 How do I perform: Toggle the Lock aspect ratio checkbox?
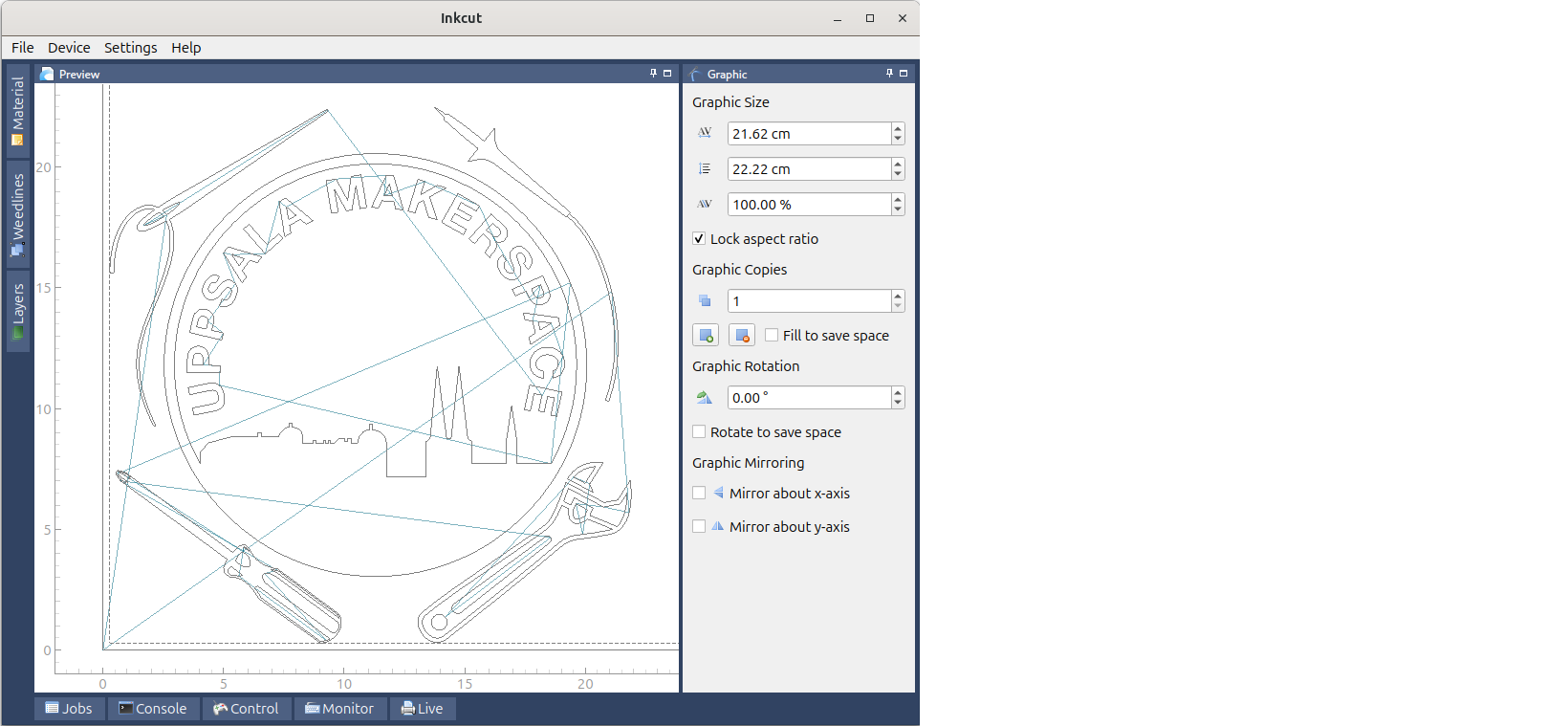[699, 238]
